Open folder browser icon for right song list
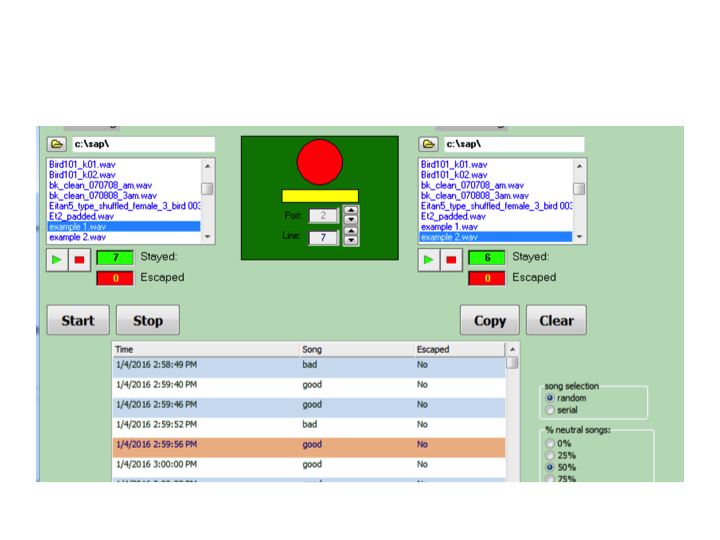This screenshot has width=720, height=540. pos(428,145)
